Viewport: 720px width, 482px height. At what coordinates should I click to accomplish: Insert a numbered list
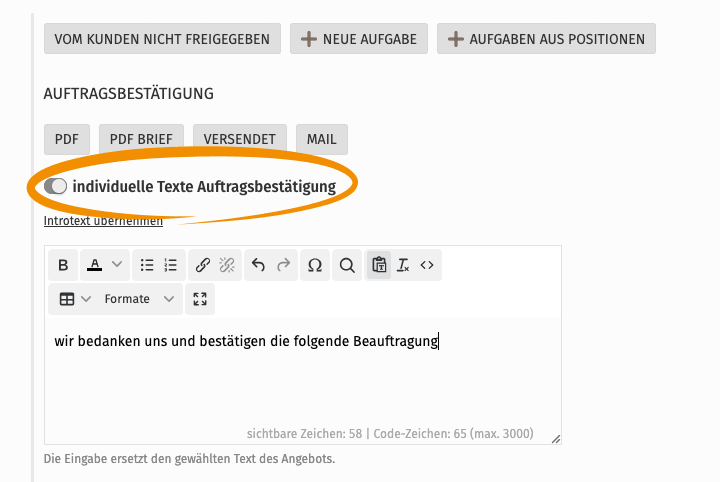tap(170, 265)
